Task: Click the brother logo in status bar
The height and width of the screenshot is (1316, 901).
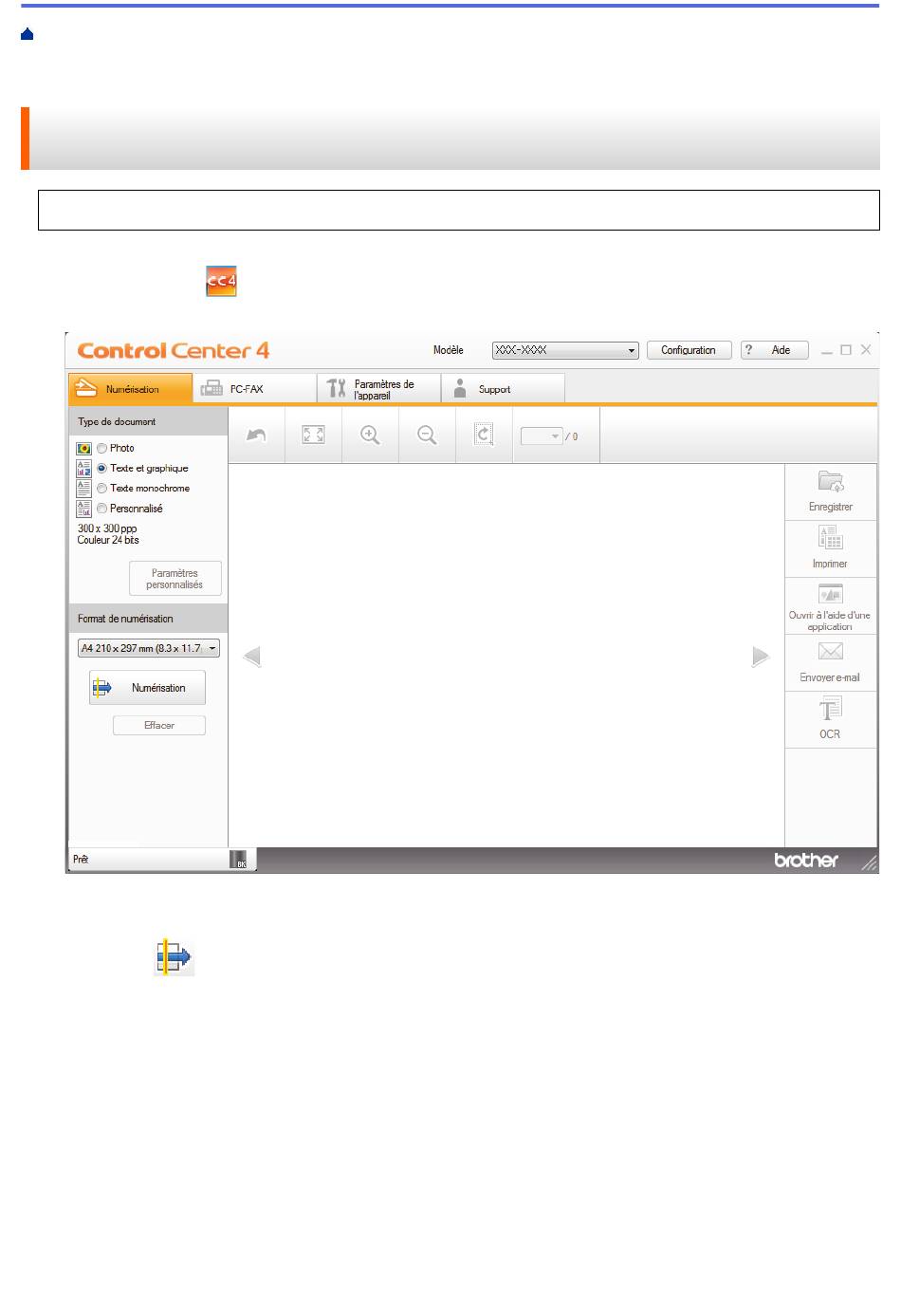Action: point(806,860)
